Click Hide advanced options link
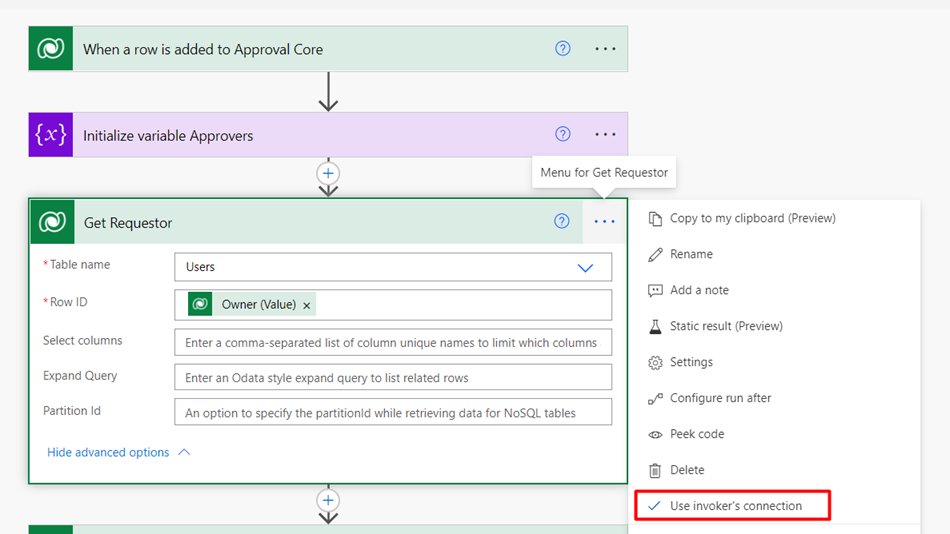950x534 pixels. tap(108, 452)
